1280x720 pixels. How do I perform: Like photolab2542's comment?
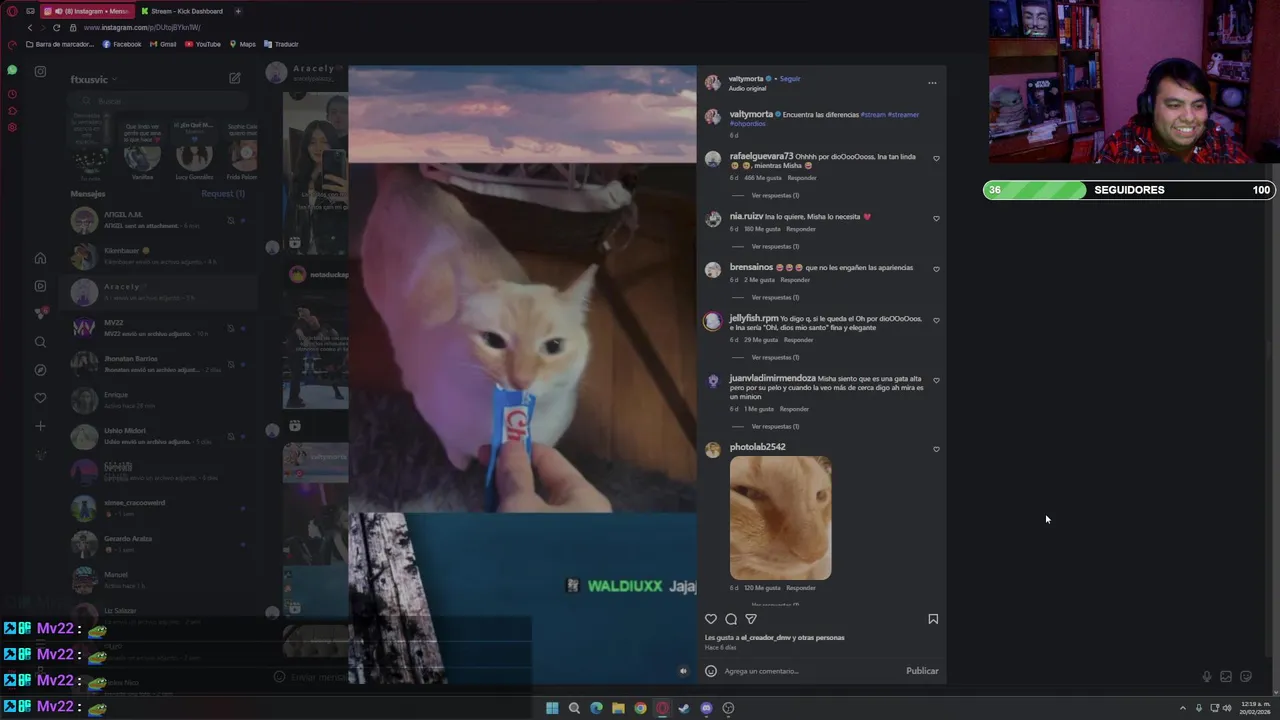936,449
